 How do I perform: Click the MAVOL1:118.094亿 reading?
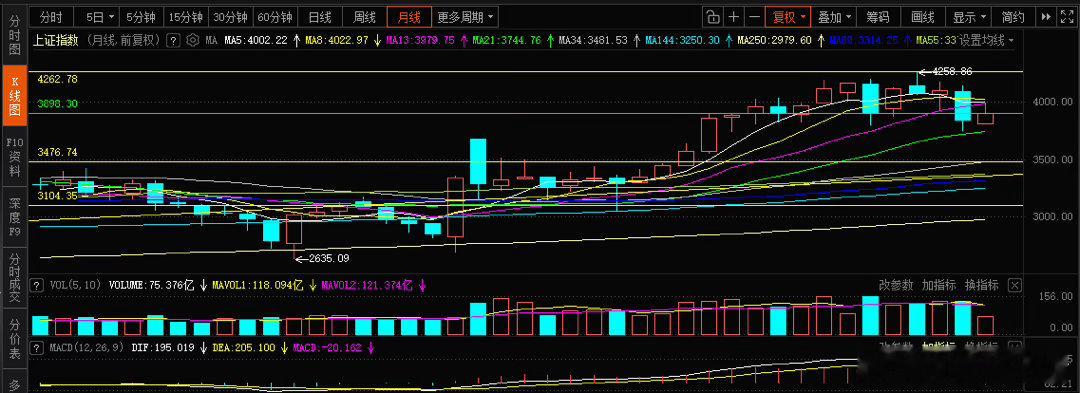[258, 285]
